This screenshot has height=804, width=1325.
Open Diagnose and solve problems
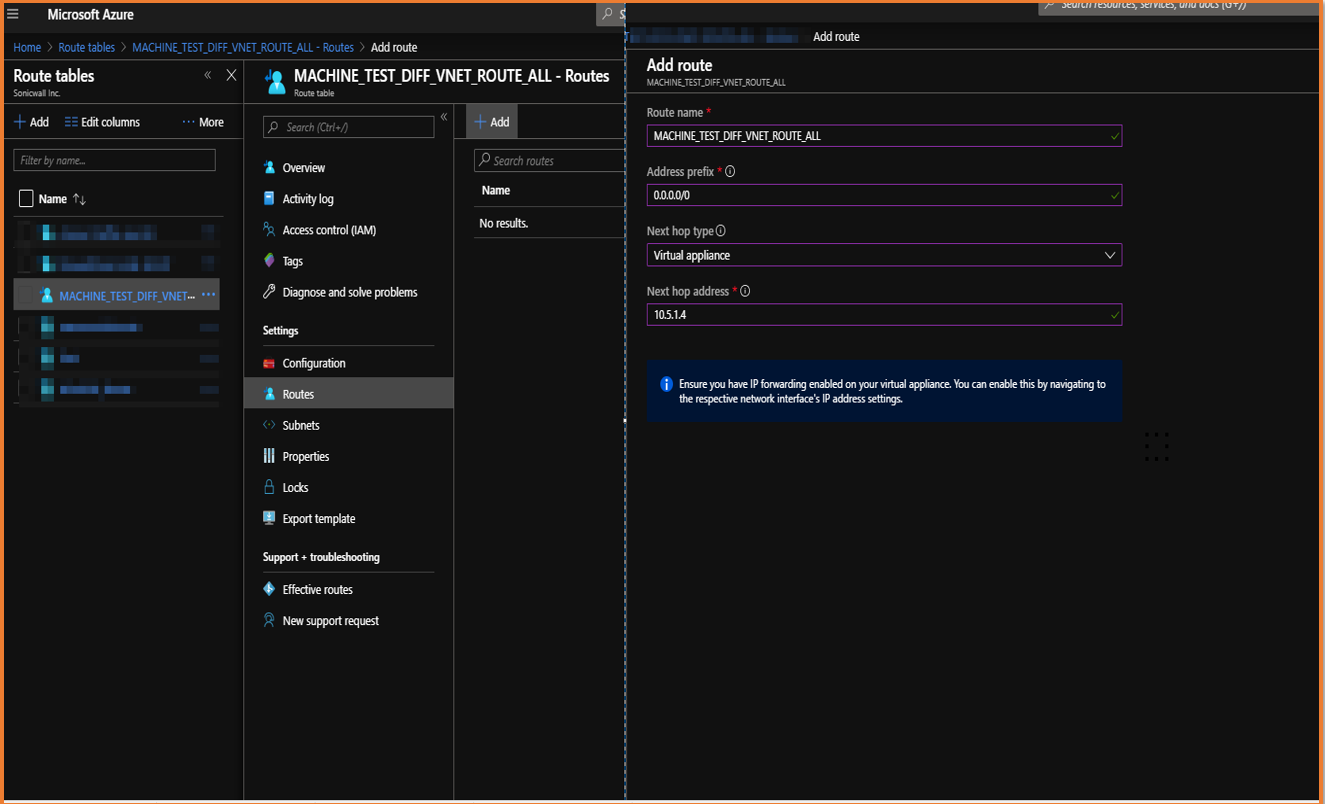[350, 292]
